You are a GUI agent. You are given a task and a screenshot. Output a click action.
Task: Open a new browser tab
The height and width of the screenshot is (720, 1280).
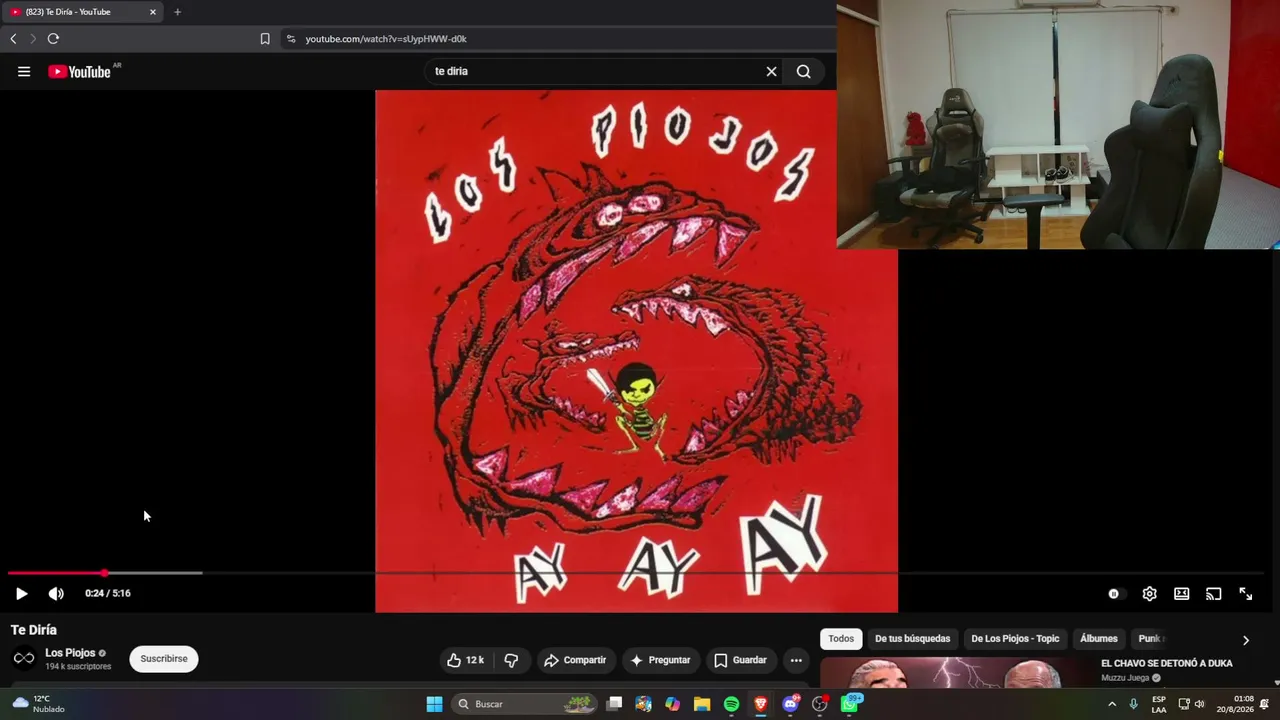[177, 12]
